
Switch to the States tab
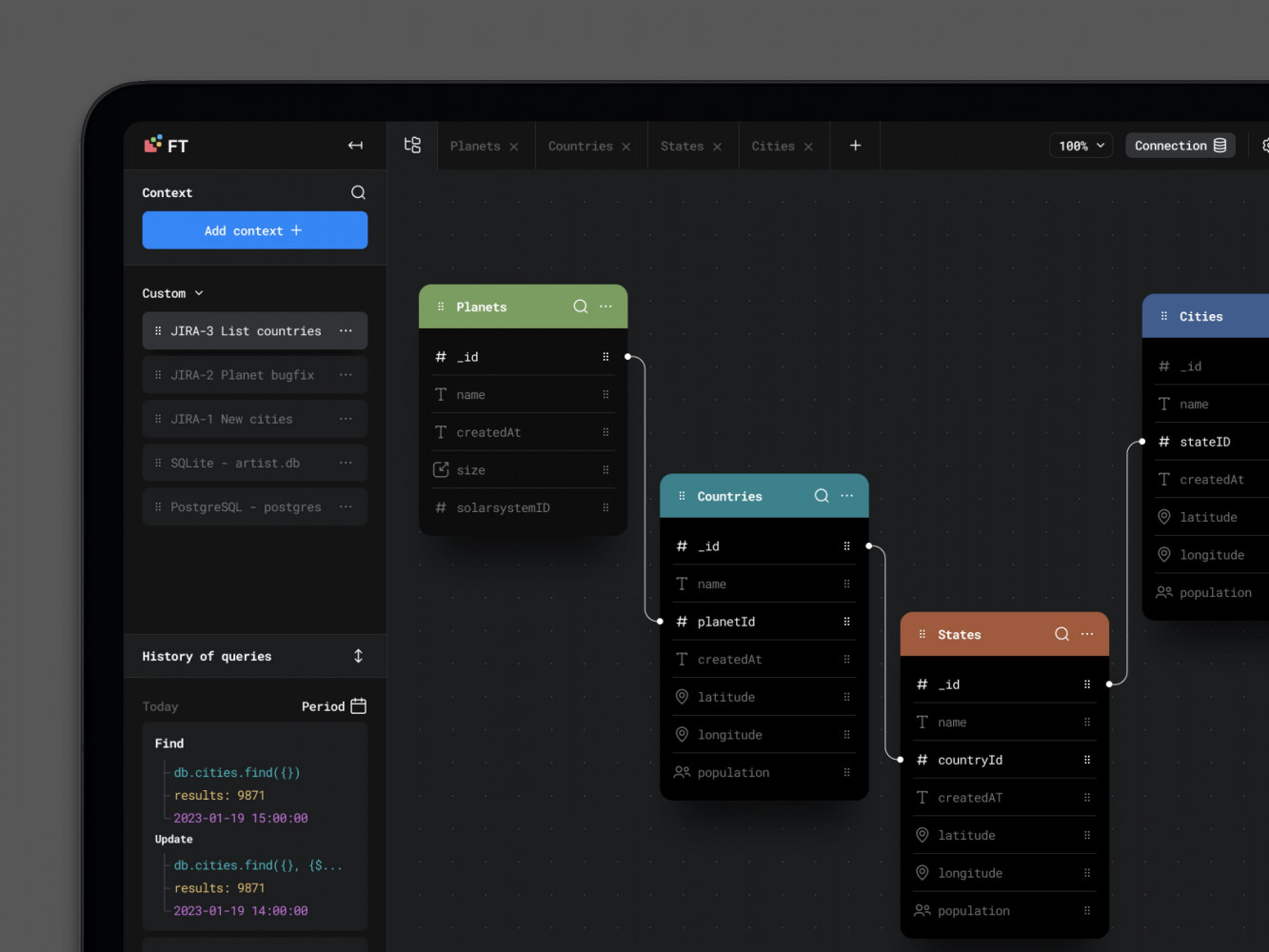click(682, 146)
